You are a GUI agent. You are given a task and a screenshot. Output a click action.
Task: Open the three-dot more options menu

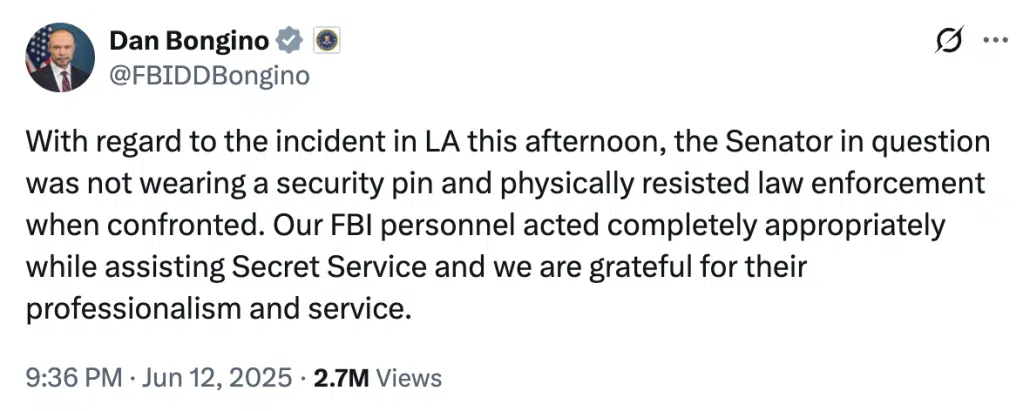[x=995, y=41]
